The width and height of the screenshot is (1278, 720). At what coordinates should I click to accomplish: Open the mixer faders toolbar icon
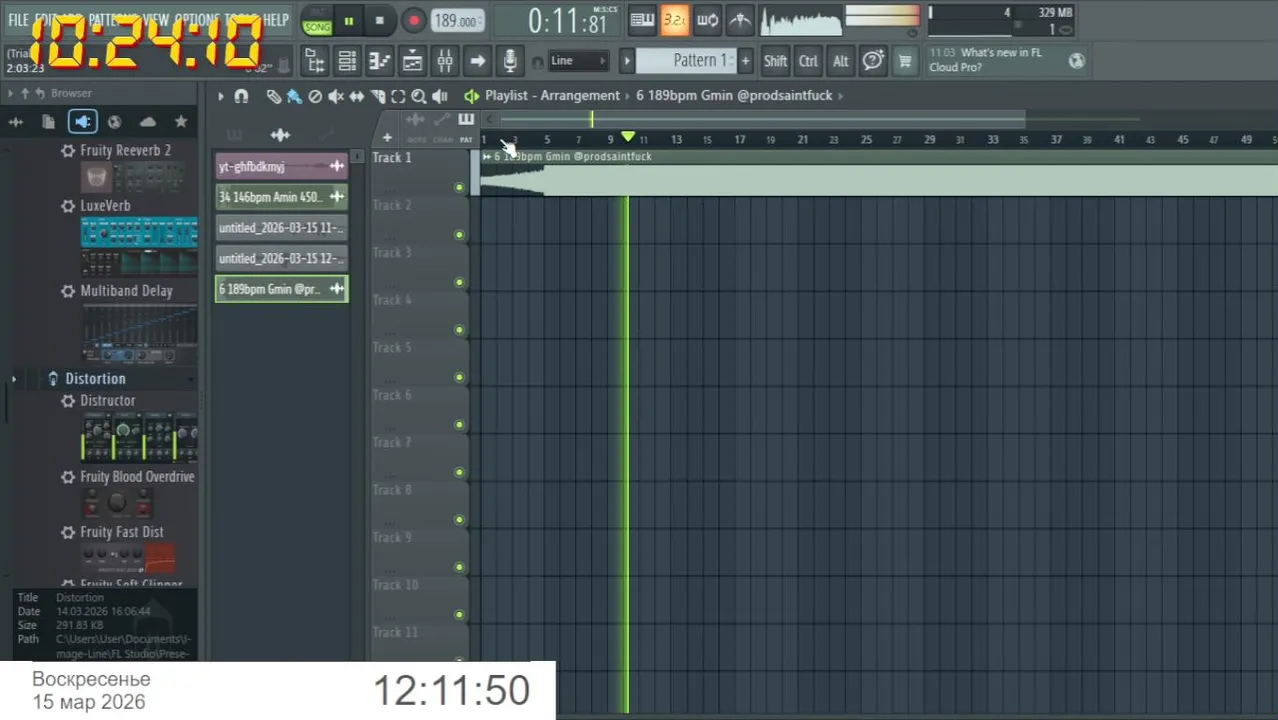(445, 61)
